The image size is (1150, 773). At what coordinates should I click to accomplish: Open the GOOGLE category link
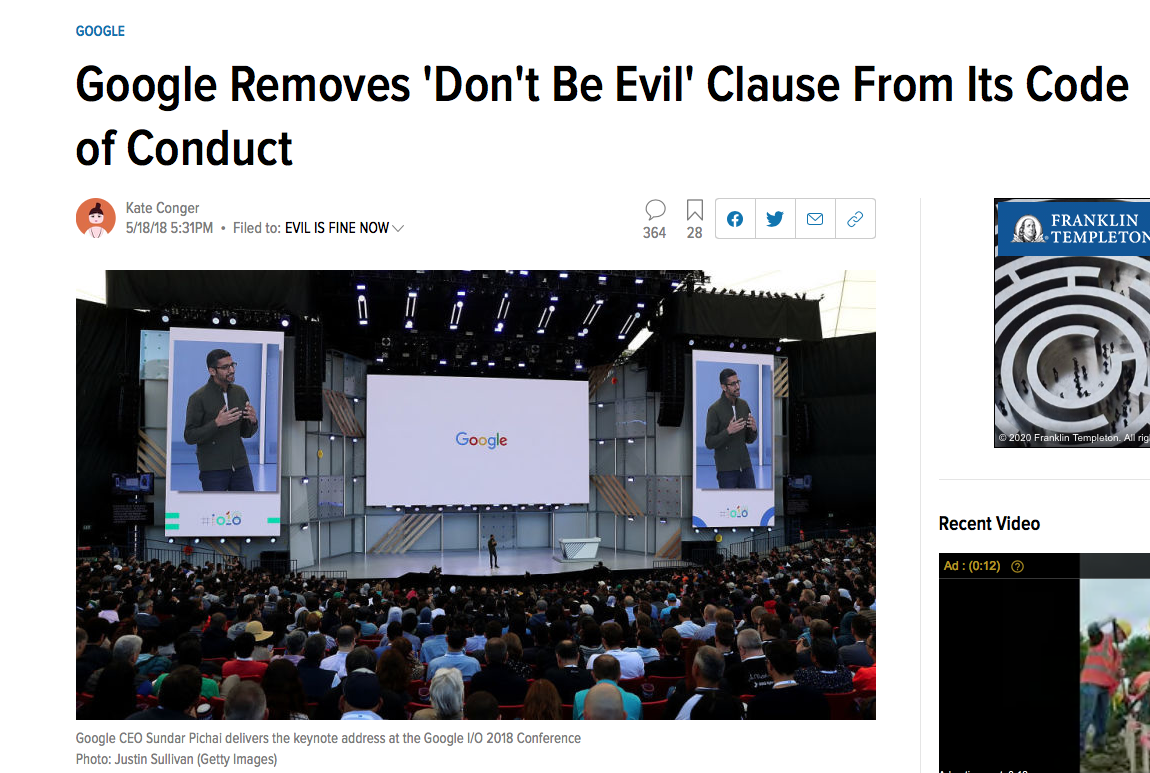(100, 31)
